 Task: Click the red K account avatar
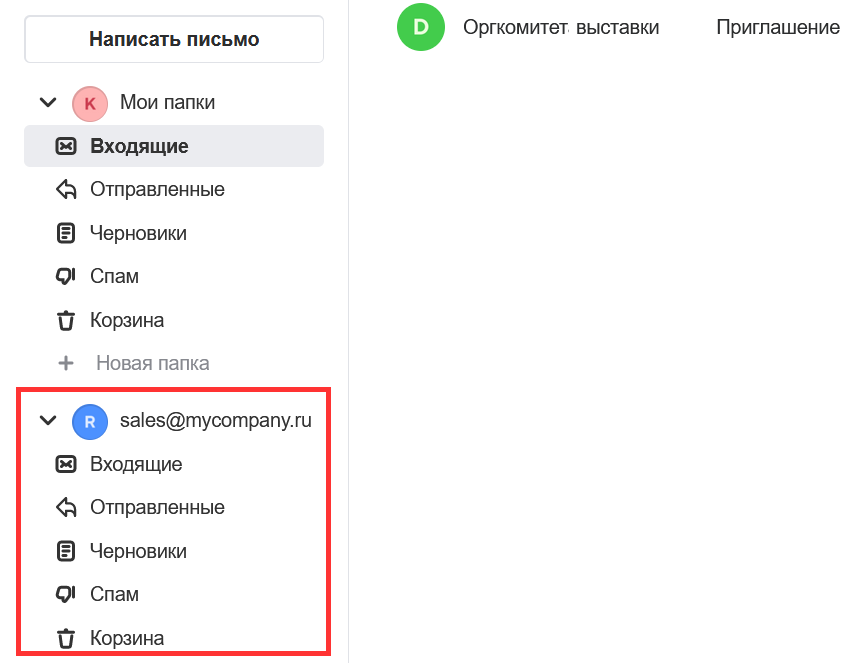click(x=90, y=103)
